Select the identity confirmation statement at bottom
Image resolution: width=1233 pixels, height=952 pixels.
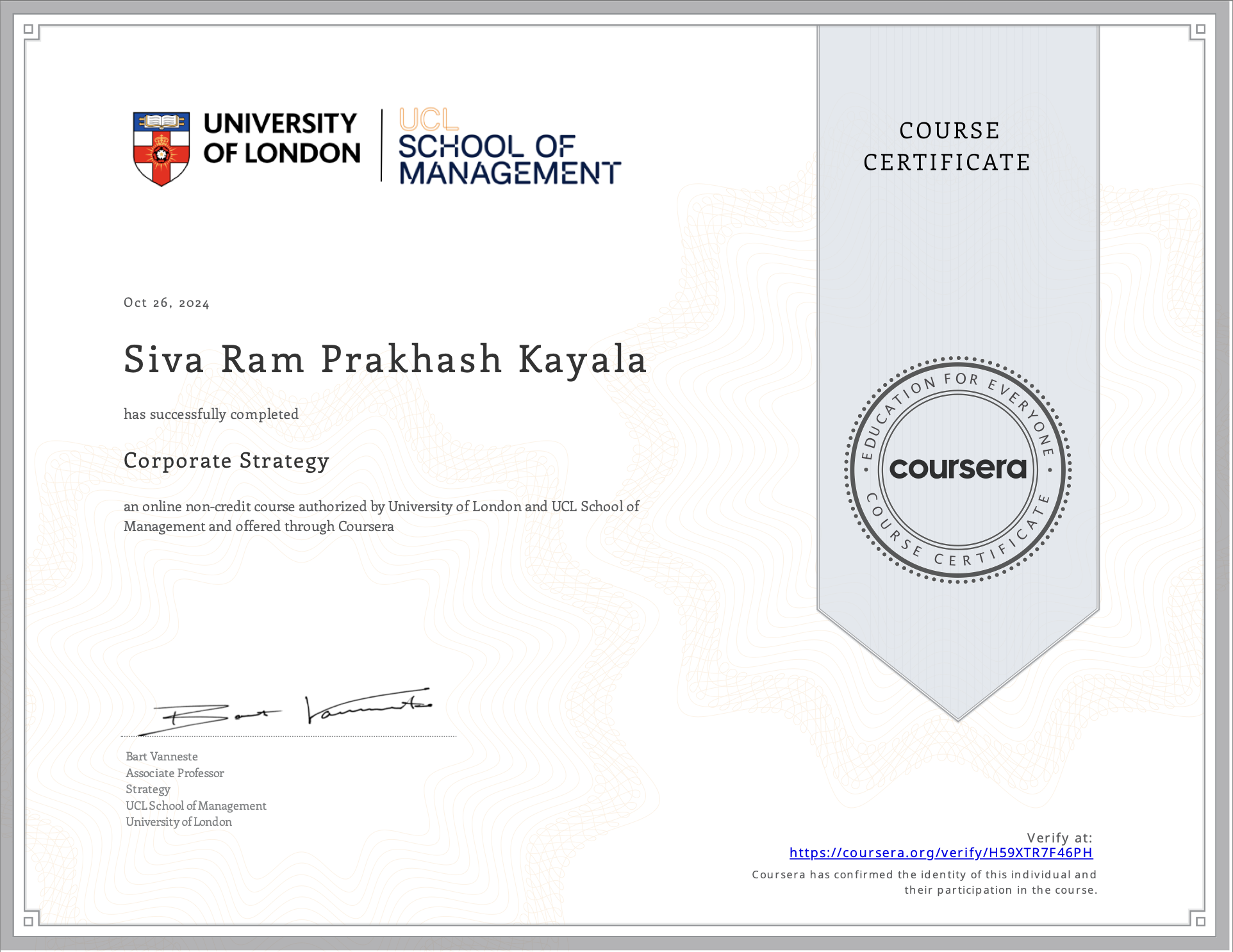(923, 882)
